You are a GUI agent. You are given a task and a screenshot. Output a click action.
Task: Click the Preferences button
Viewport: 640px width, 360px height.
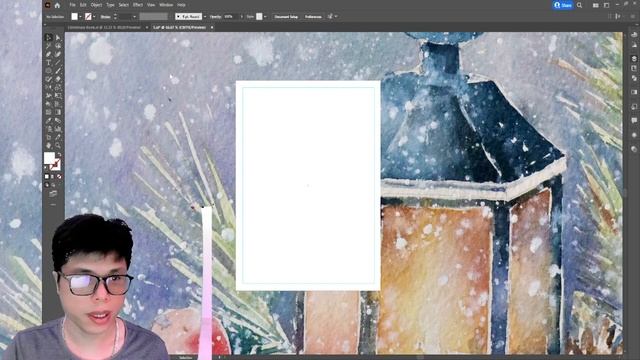[x=313, y=17]
